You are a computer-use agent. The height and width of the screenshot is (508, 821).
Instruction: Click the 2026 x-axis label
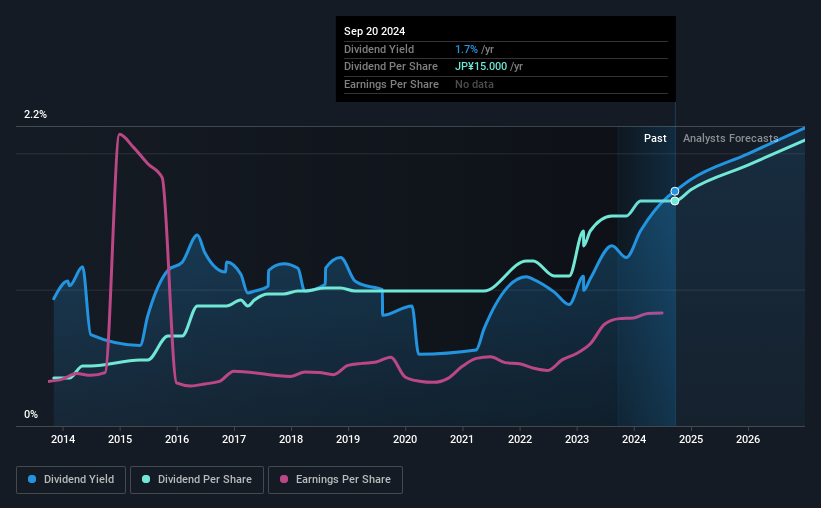coord(748,439)
